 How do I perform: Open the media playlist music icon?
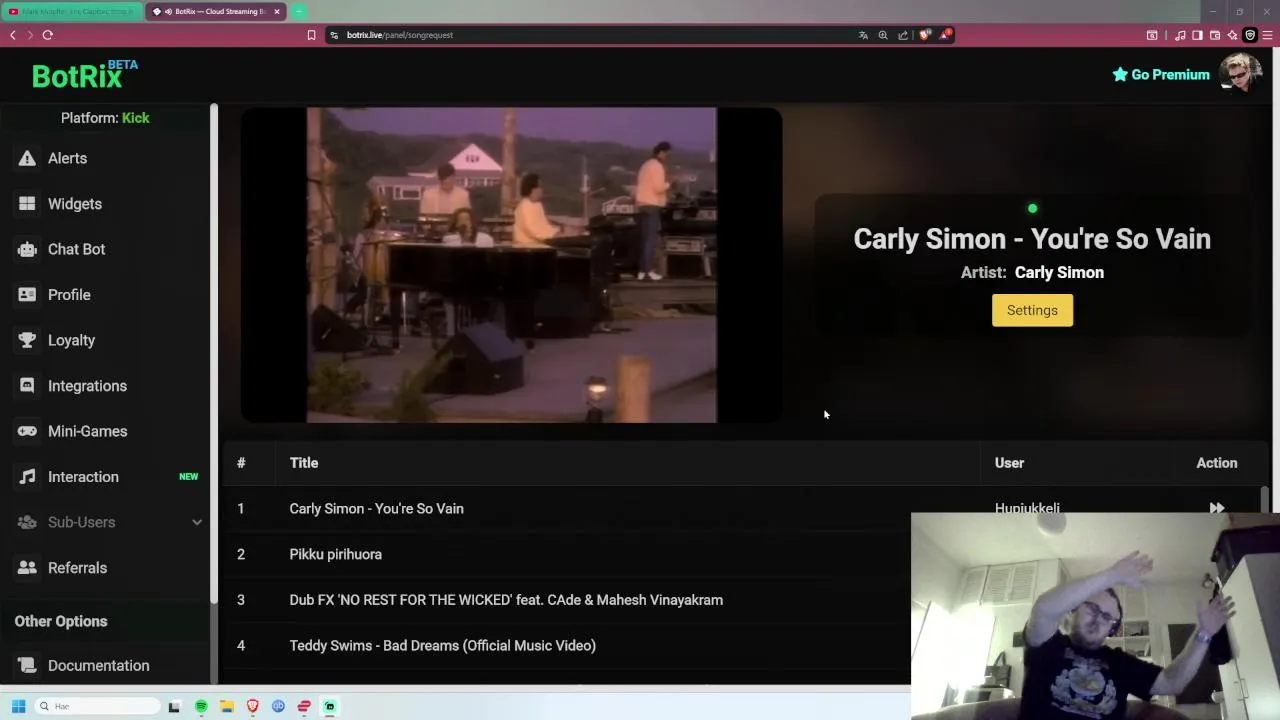tap(1180, 35)
